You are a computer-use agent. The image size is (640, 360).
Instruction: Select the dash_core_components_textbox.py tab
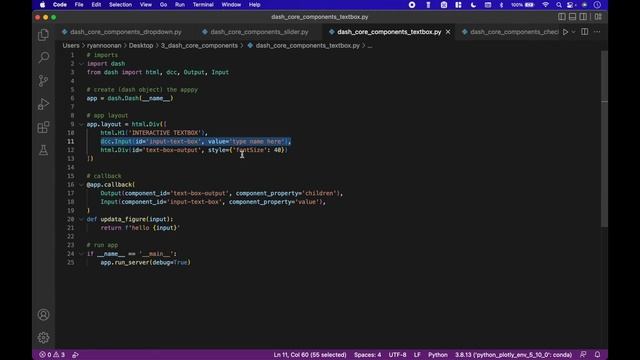pyautogui.click(x=389, y=32)
